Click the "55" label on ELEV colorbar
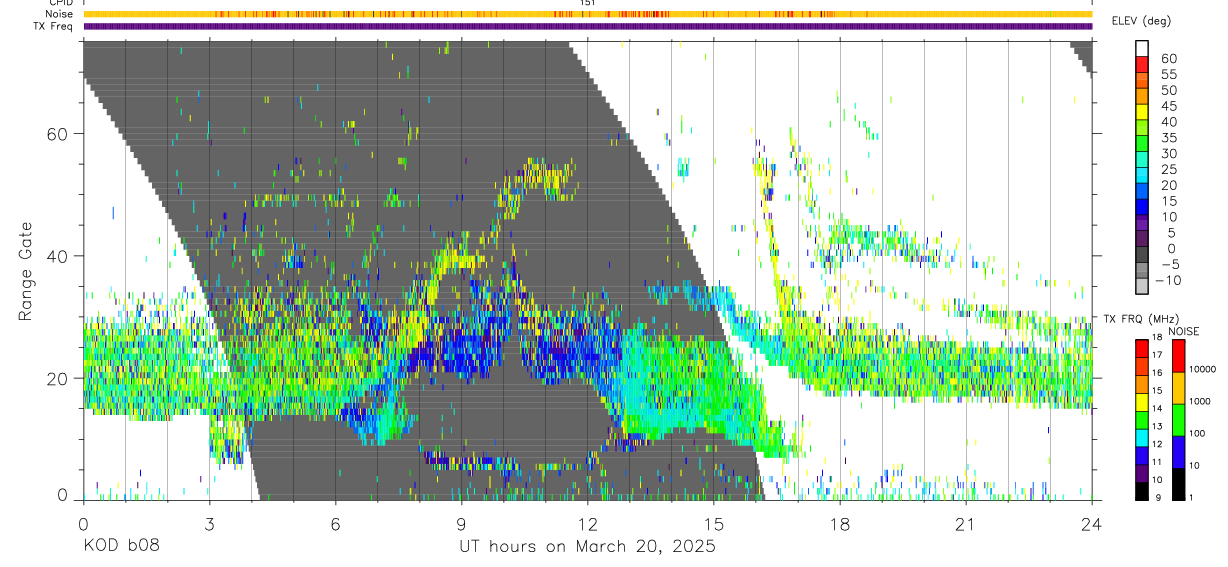Viewport: 1228px width, 567px height. tap(1169, 74)
